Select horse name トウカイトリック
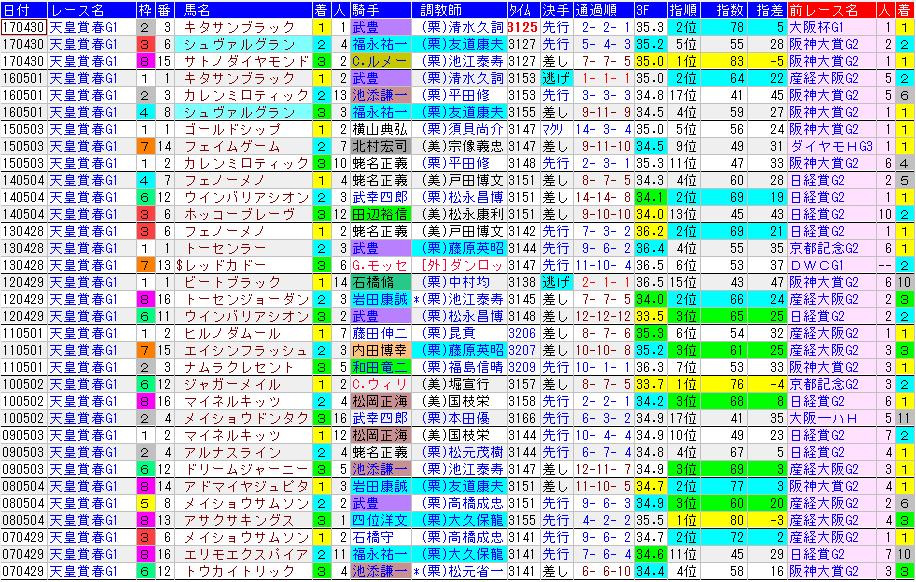The height and width of the screenshot is (582, 916). [x=240, y=571]
